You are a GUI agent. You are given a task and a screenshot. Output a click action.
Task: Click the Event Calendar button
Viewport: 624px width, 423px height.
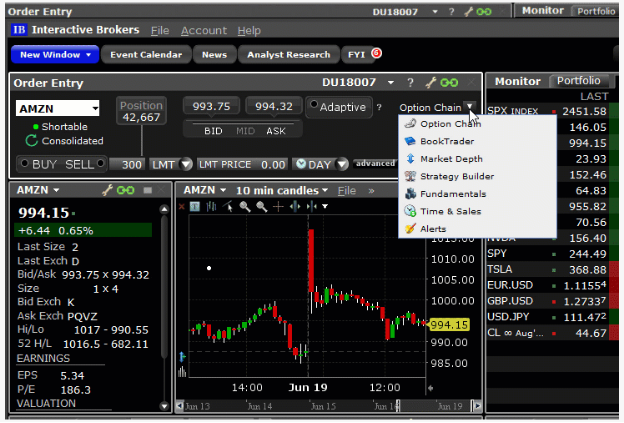point(146,55)
